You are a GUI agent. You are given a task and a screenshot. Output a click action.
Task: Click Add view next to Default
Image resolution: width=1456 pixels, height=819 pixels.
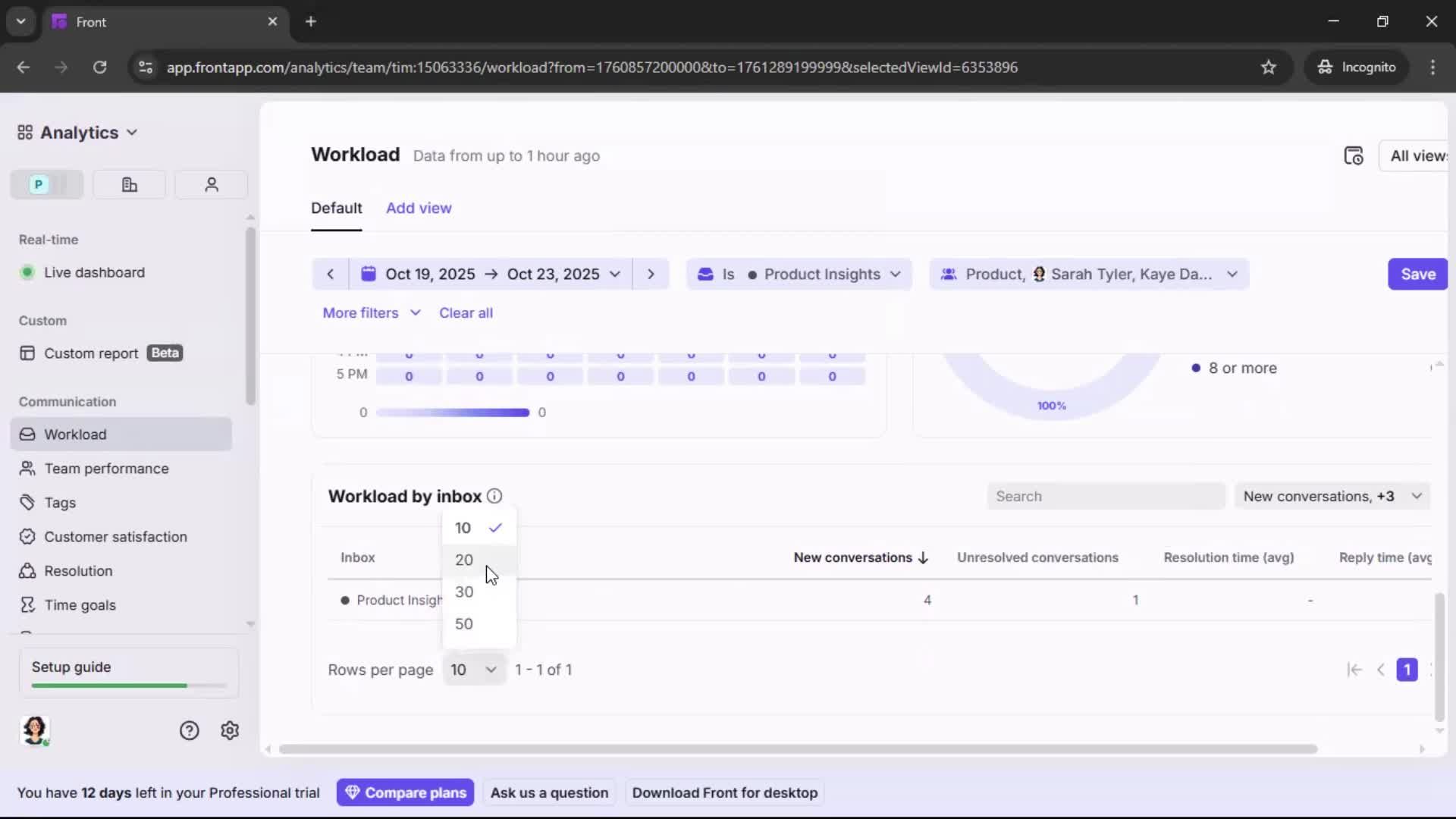[x=419, y=208]
